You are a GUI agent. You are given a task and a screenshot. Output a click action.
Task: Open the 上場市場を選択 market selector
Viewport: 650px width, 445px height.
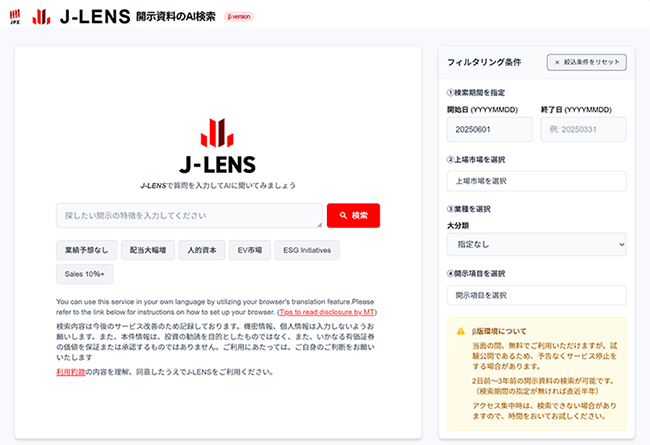[x=536, y=181]
